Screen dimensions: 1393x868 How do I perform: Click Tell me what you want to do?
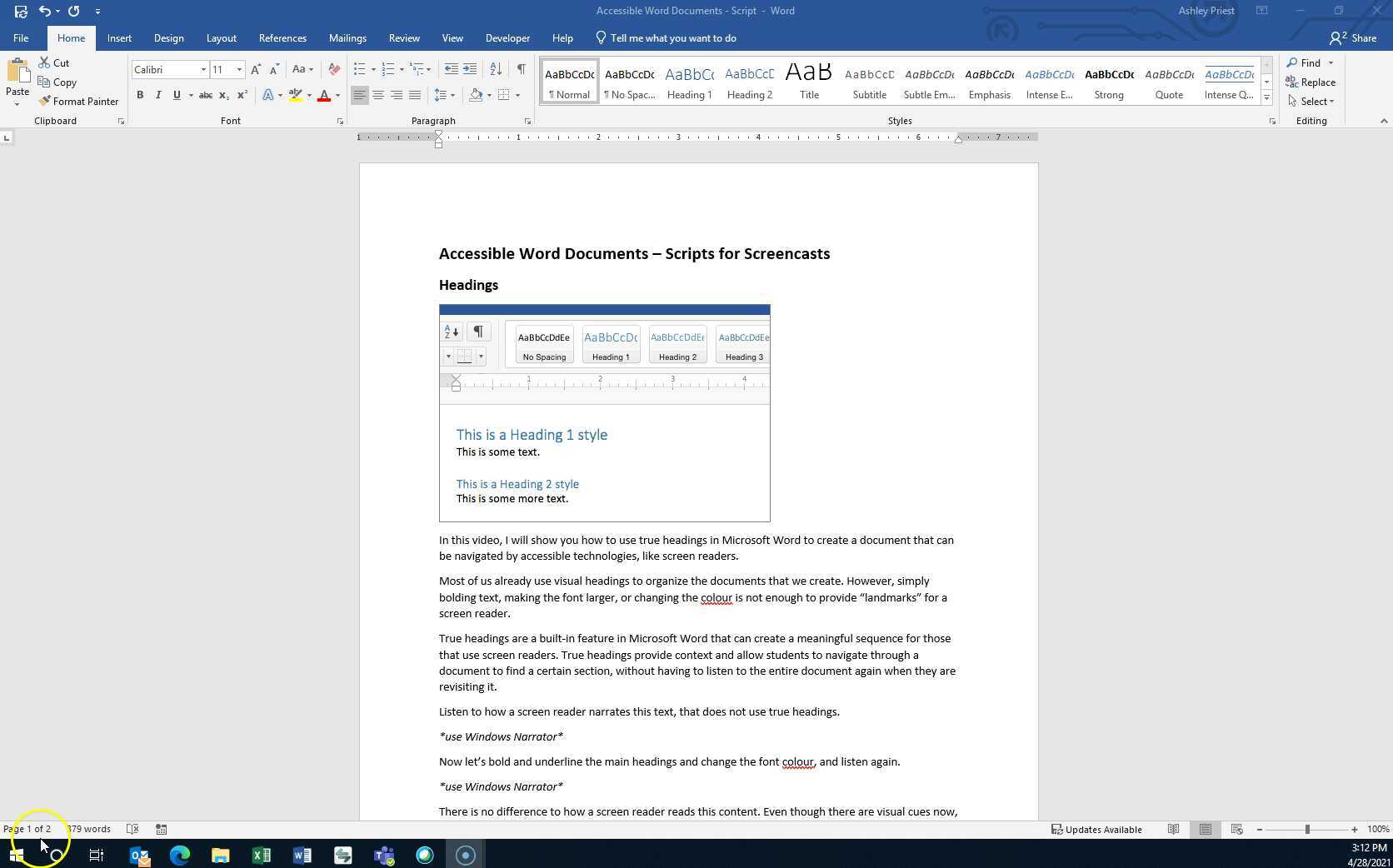673,37
